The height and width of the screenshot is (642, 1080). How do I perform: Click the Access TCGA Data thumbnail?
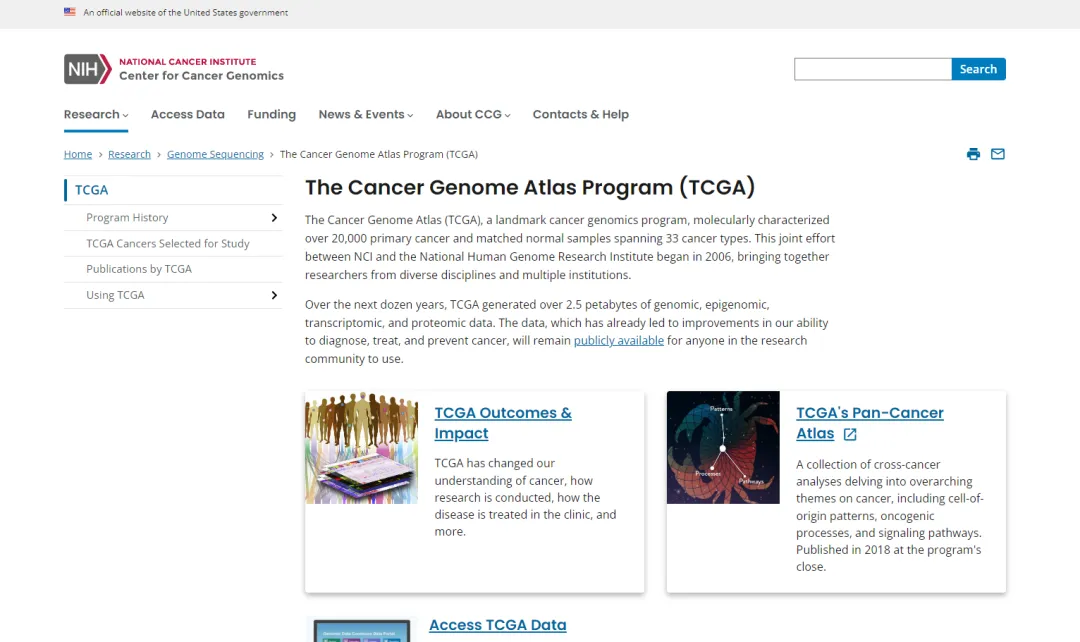[x=362, y=630]
